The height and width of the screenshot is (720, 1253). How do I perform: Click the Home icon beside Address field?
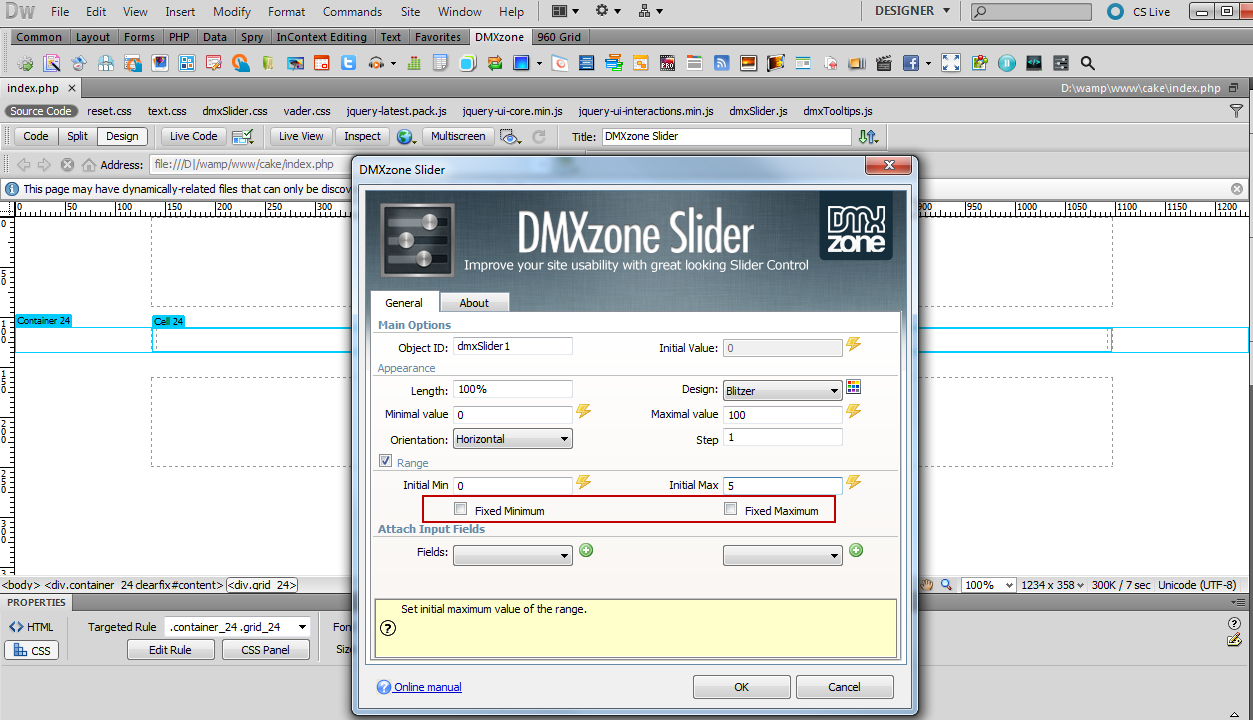[89, 165]
